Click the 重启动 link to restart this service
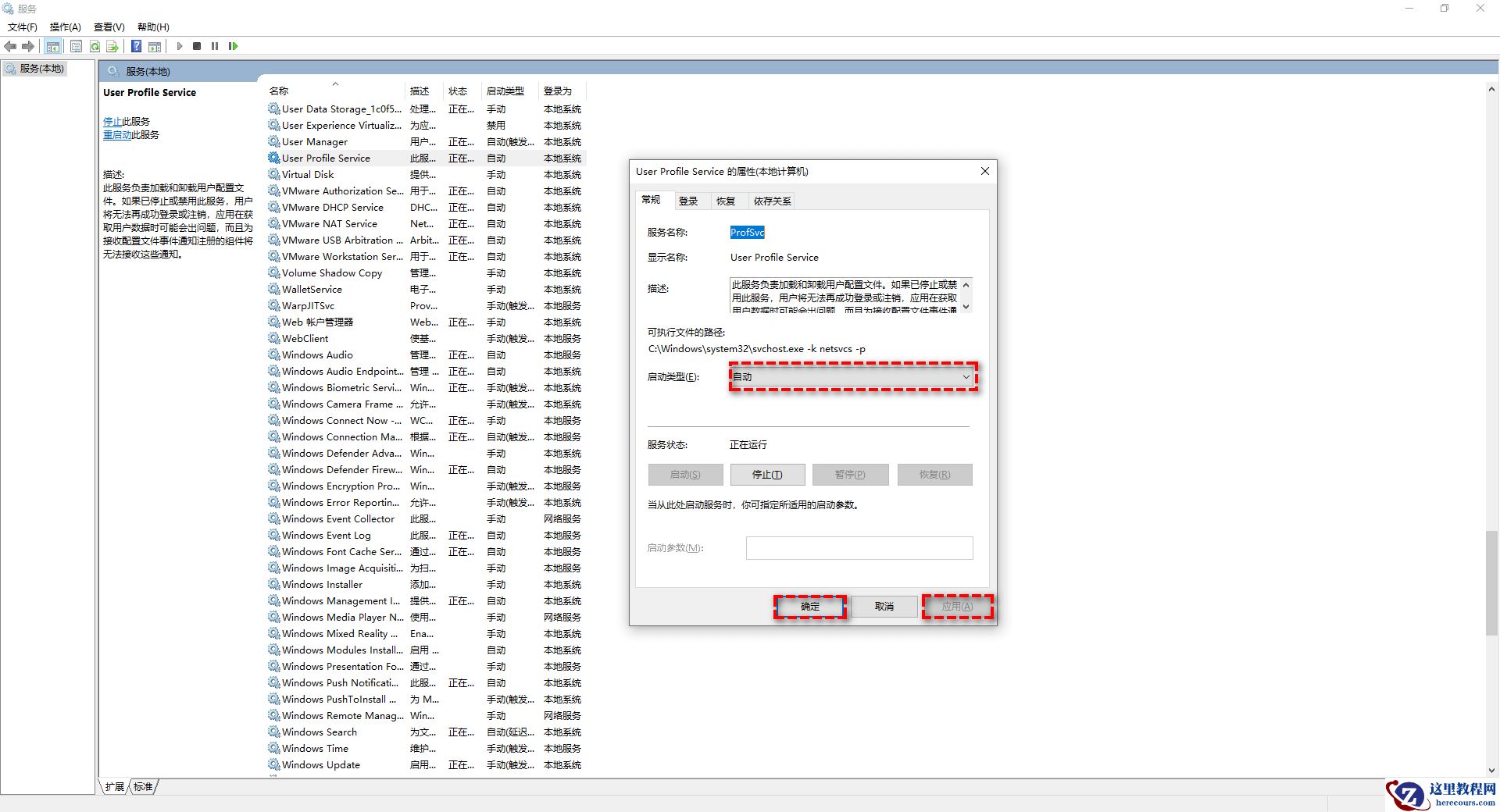 click(x=117, y=135)
